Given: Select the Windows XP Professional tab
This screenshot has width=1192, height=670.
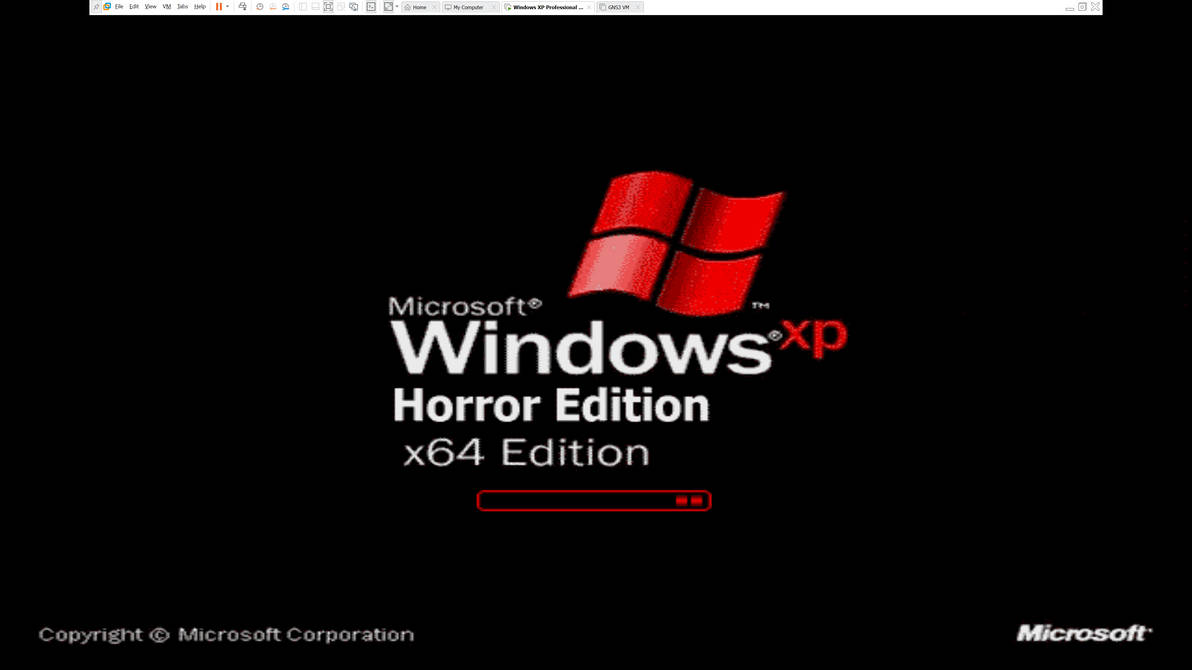Looking at the screenshot, I should [x=546, y=7].
